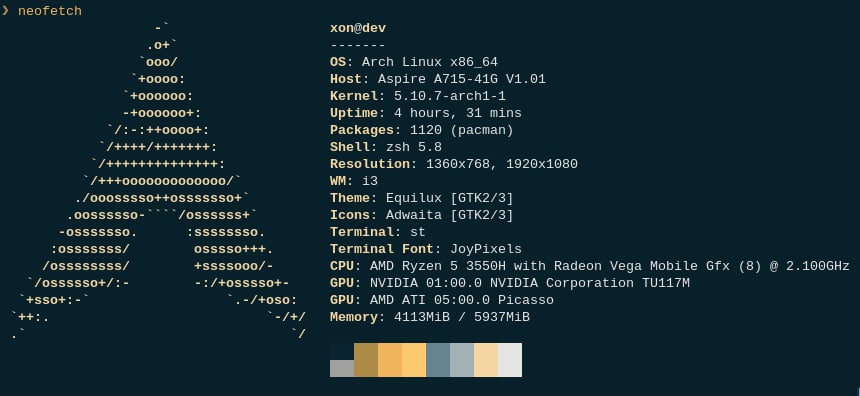Click the 'Kernel' label
860x396 pixels.
(354, 96)
